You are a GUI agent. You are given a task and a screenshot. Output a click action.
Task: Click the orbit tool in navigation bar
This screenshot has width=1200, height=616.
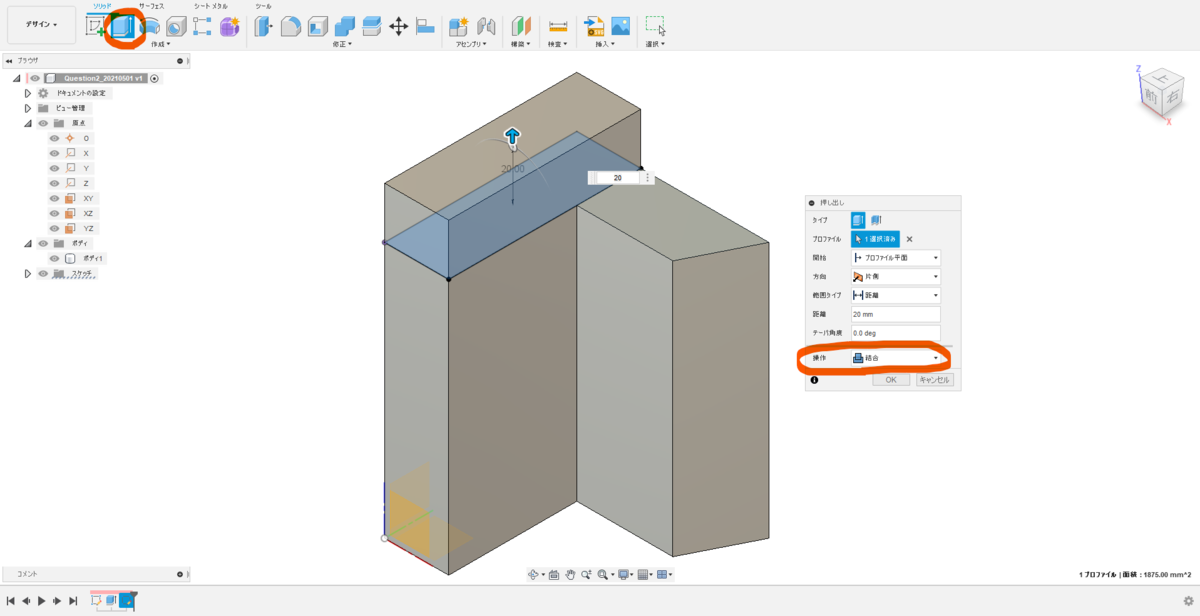[x=534, y=574]
